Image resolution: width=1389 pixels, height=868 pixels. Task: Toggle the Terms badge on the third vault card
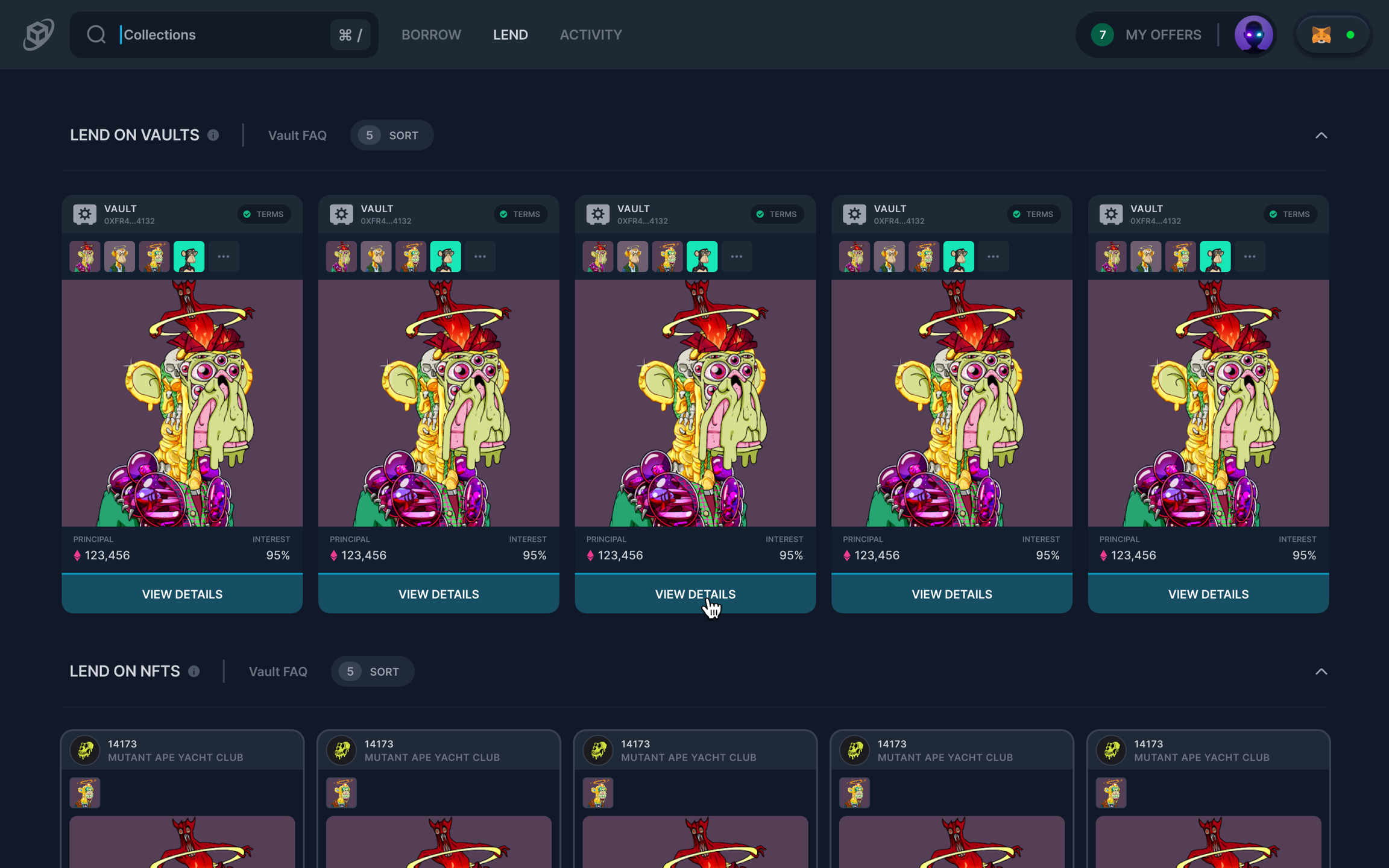776,214
